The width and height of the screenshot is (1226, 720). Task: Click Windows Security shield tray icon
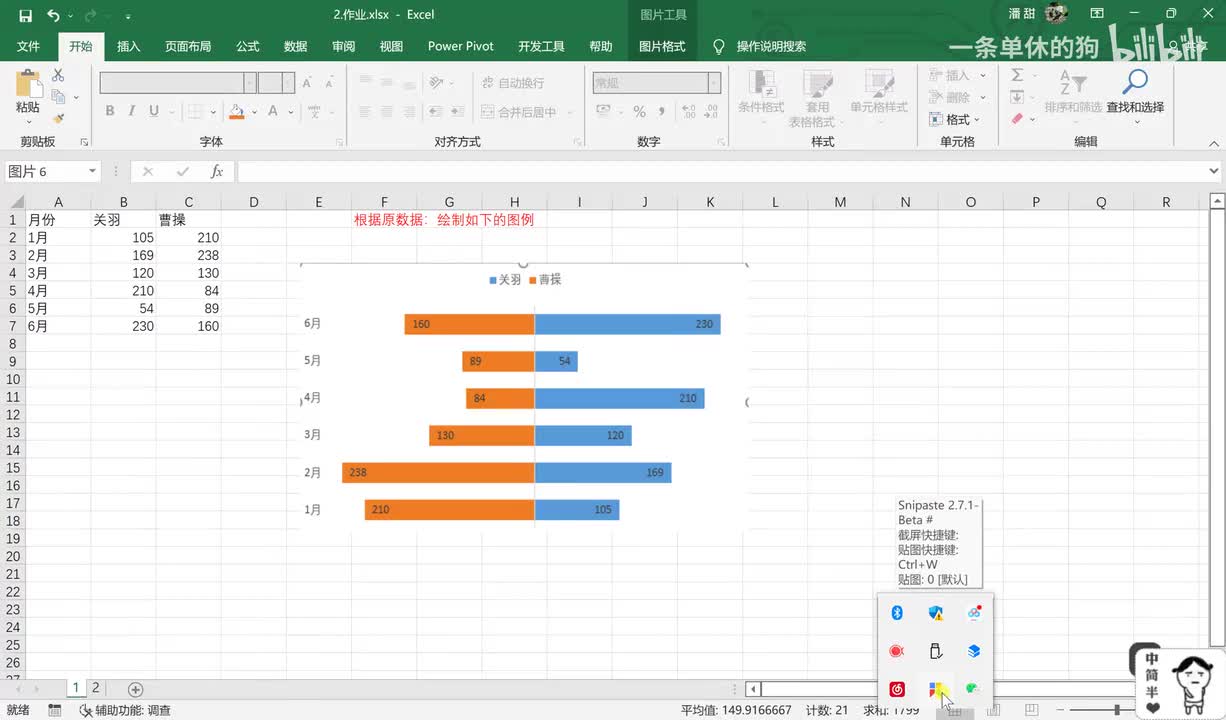935,613
